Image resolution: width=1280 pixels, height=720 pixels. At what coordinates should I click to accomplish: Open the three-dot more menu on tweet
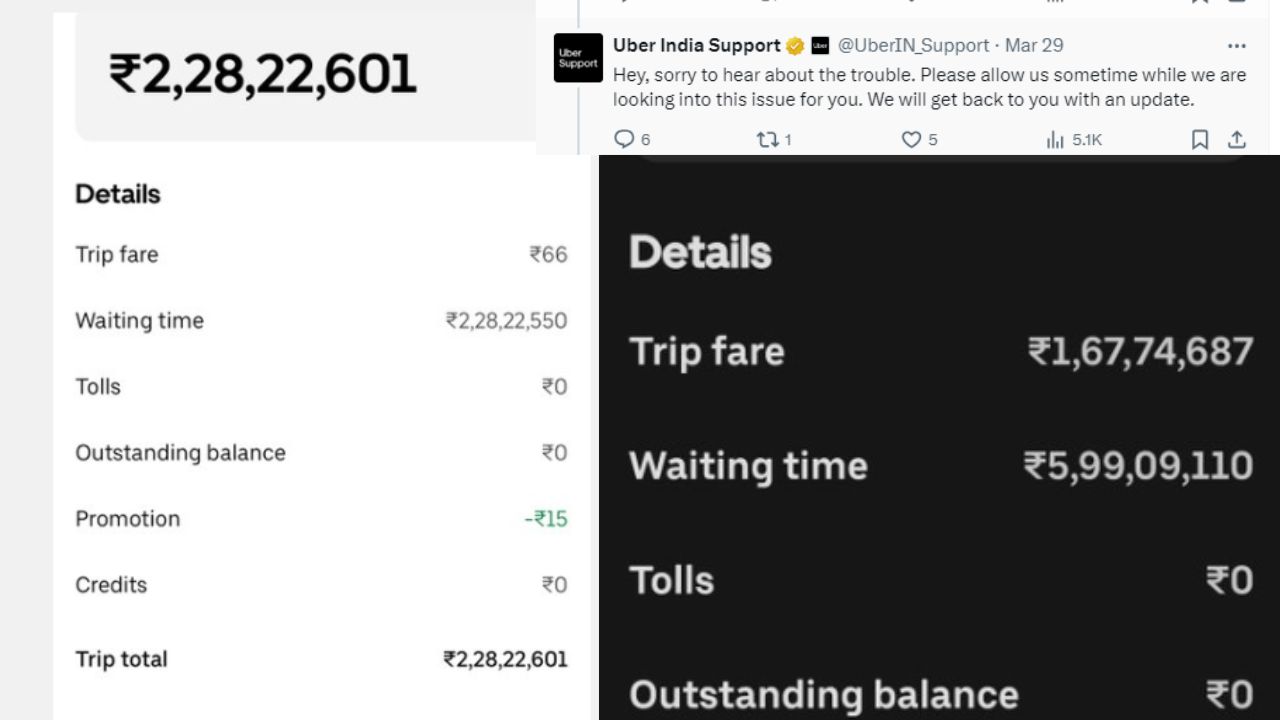pos(1236,46)
